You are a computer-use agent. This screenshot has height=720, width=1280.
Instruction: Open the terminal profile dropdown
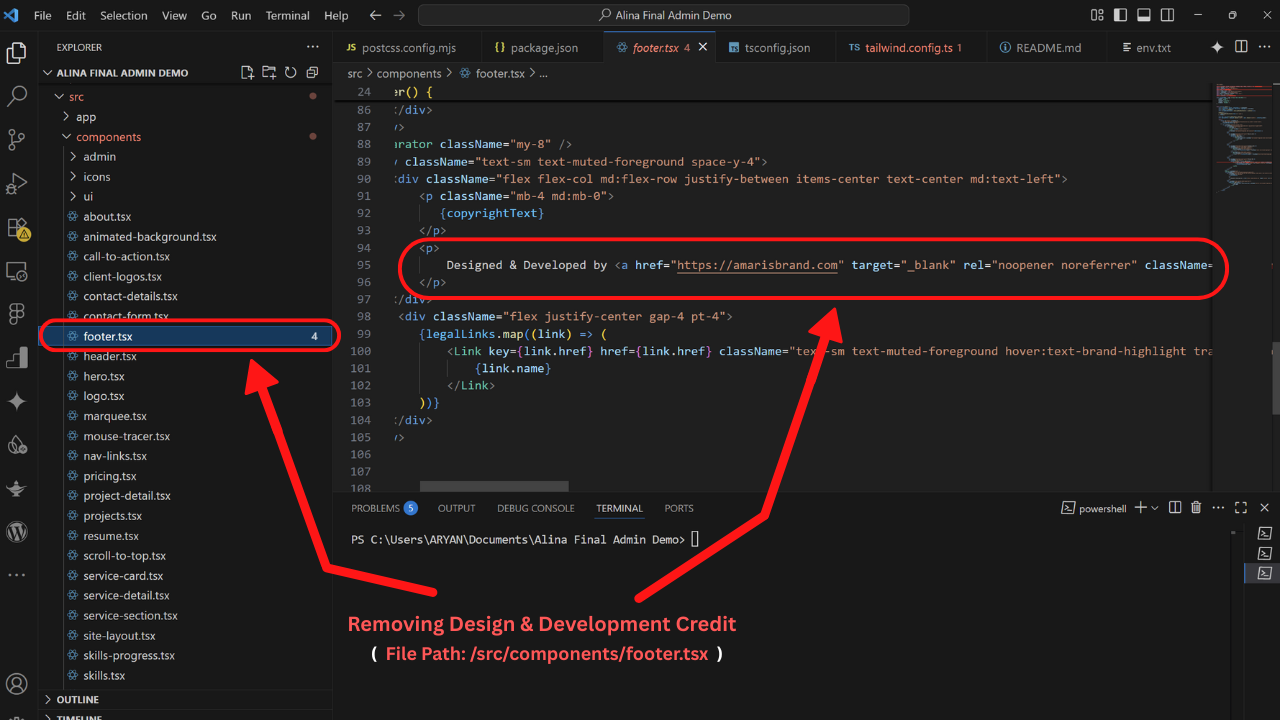point(1156,508)
